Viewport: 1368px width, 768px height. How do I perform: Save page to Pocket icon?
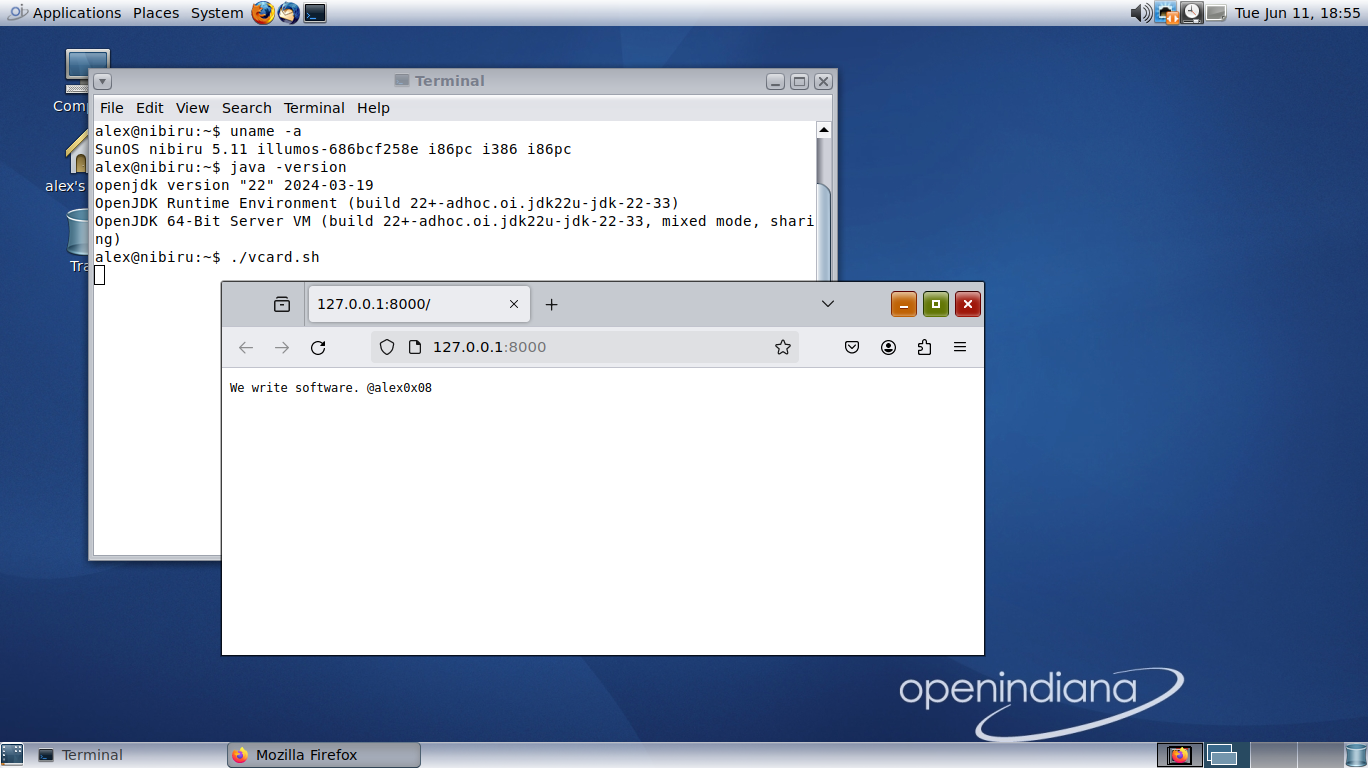point(852,347)
